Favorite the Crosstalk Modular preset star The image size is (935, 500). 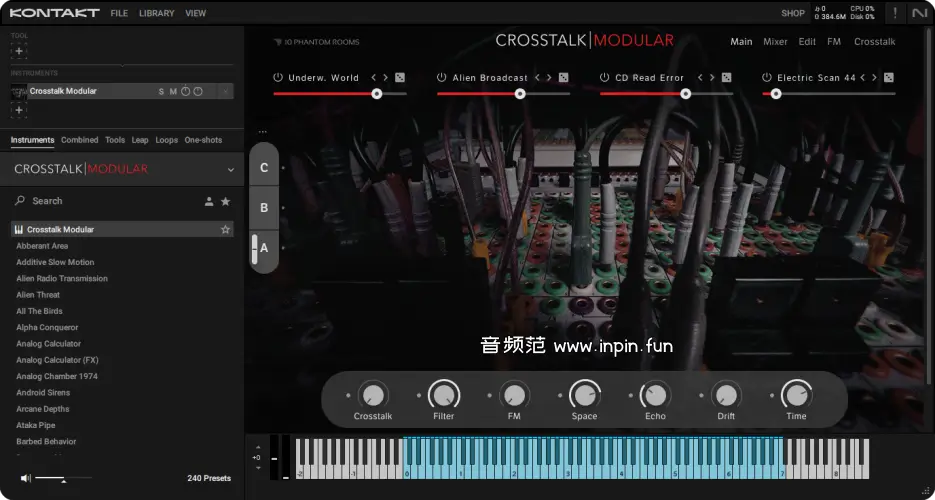[x=225, y=229]
